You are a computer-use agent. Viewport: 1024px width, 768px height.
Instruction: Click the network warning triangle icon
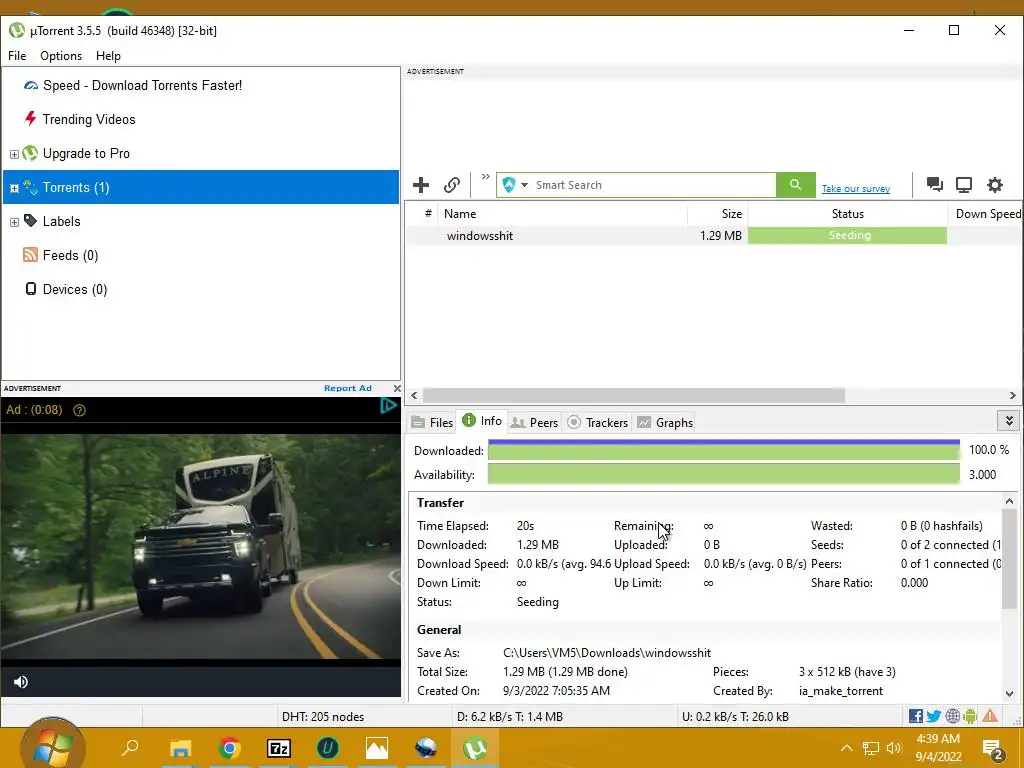pos(990,716)
